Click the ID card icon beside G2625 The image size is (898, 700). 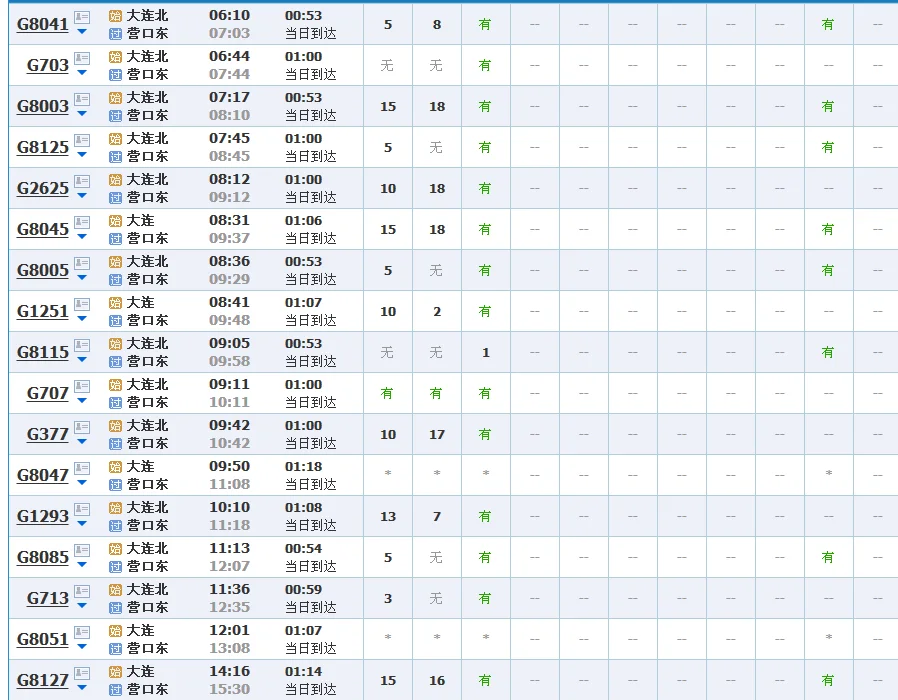pos(82,181)
